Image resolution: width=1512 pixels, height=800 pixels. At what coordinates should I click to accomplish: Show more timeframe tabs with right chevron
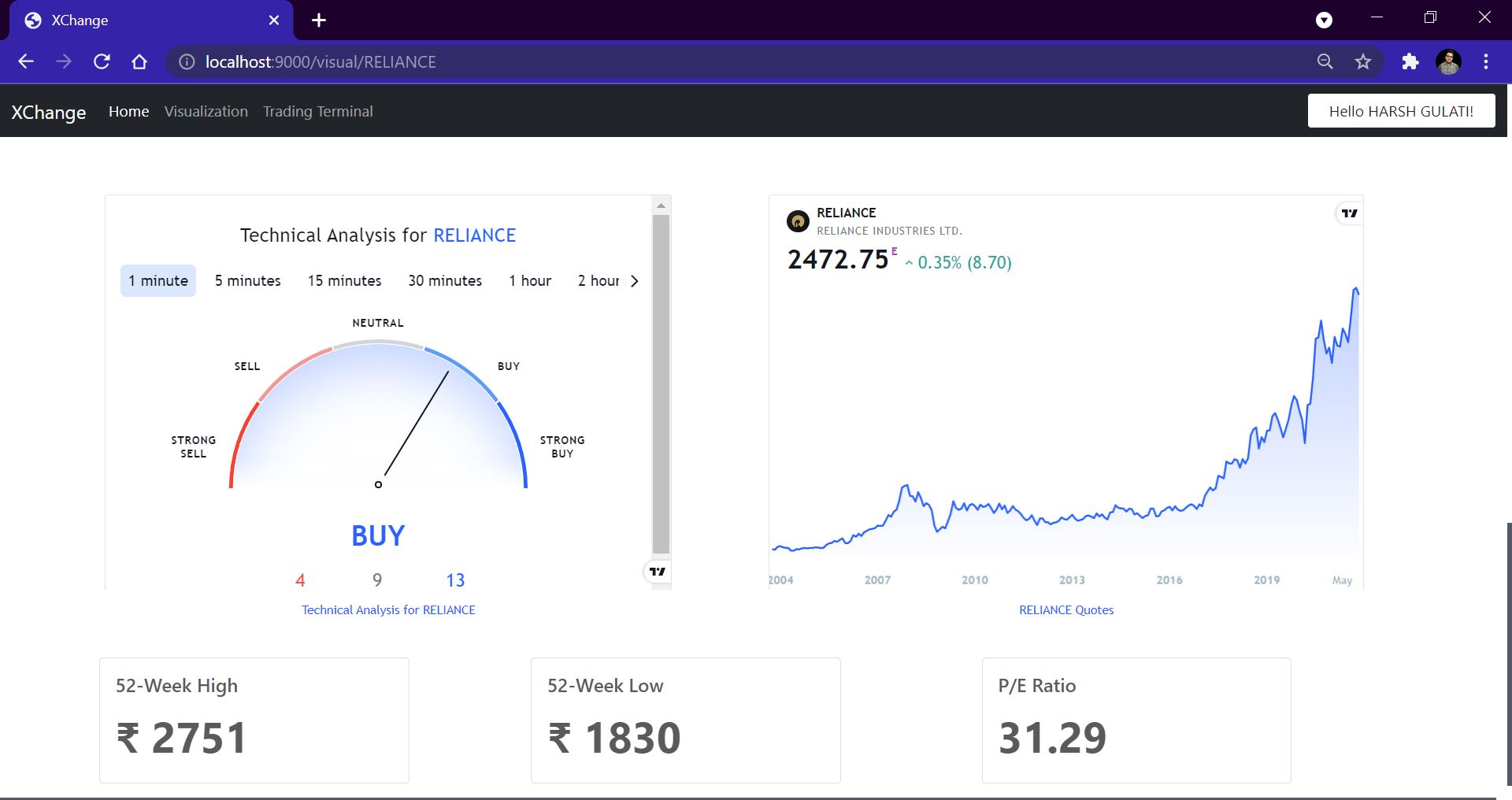click(x=635, y=281)
